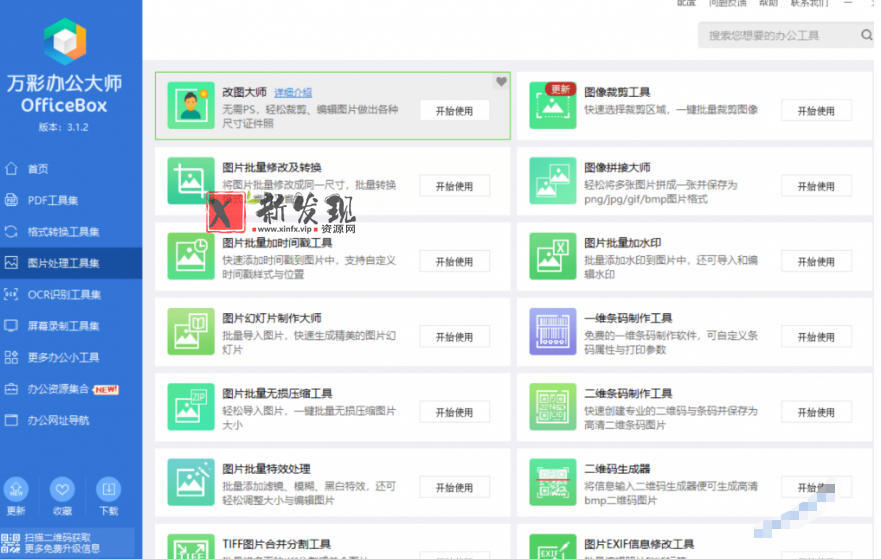The width and height of the screenshot is (881, 559).
Task: Open the 图像裁剪工具 icon
Action: 552,106
